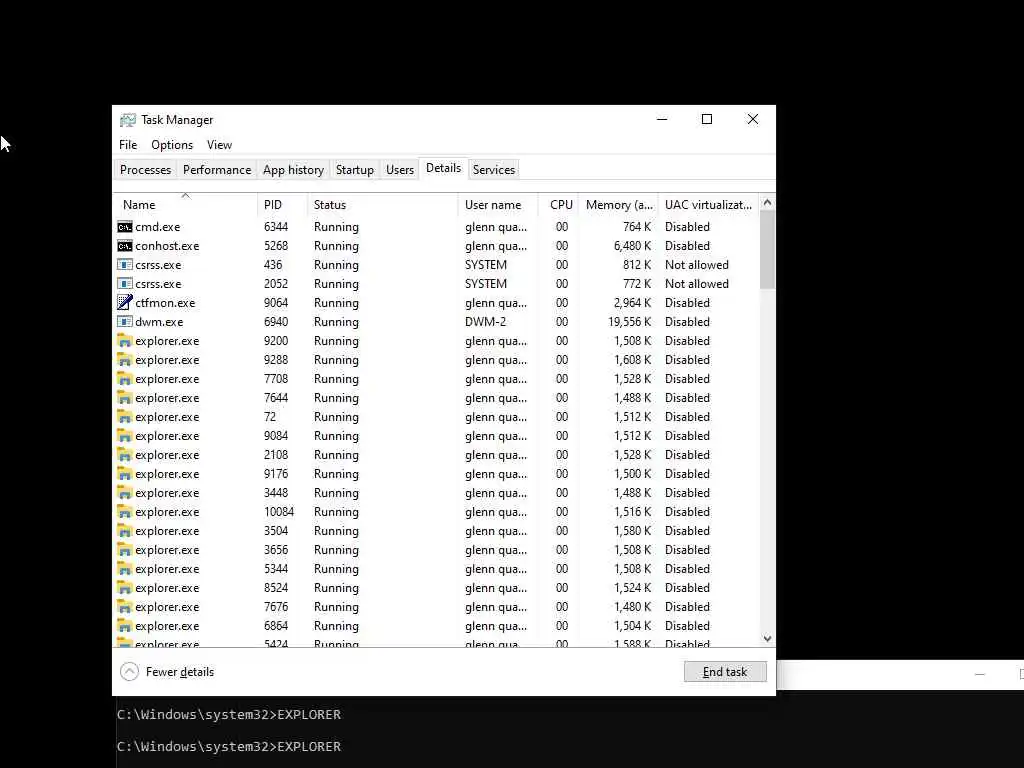Sort by the User name column header
1024x768 pixels.
click(498, 204)
